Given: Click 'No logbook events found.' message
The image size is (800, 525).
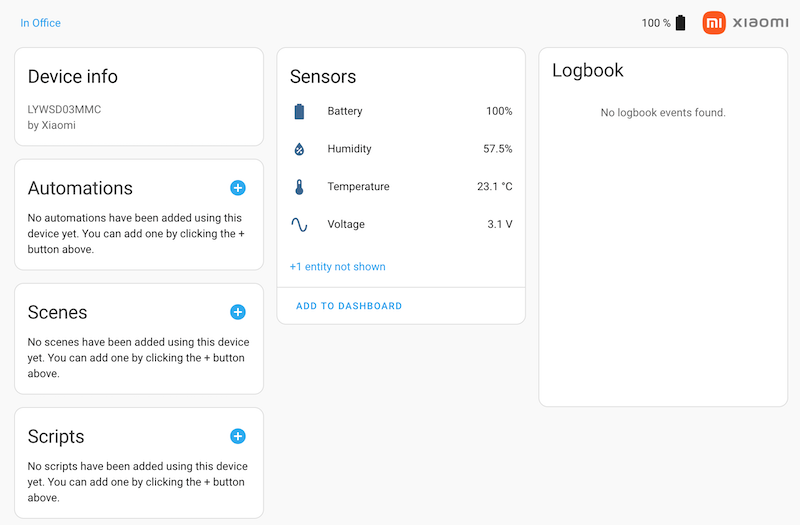Looking at the screenshot, I should [x=663, y=113].
